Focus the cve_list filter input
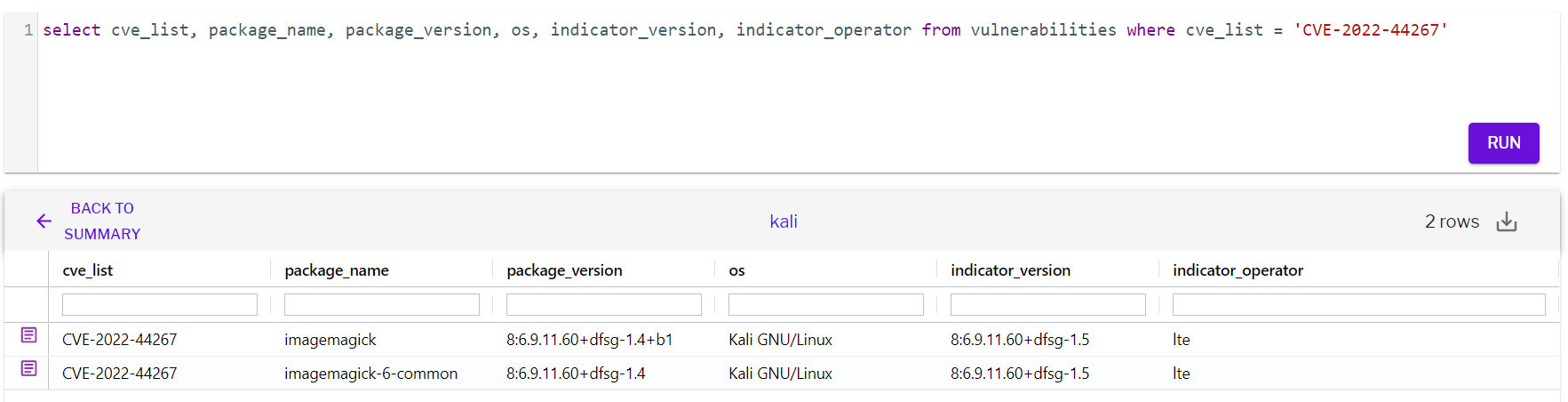Image resolution: width=1568 pixels, height=402 pixels. pos(160,305)
